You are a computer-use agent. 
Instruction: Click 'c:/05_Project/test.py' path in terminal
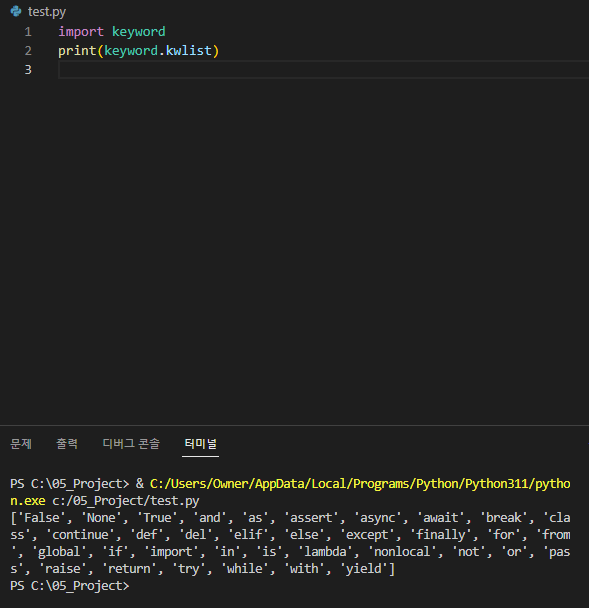point(126,501)
